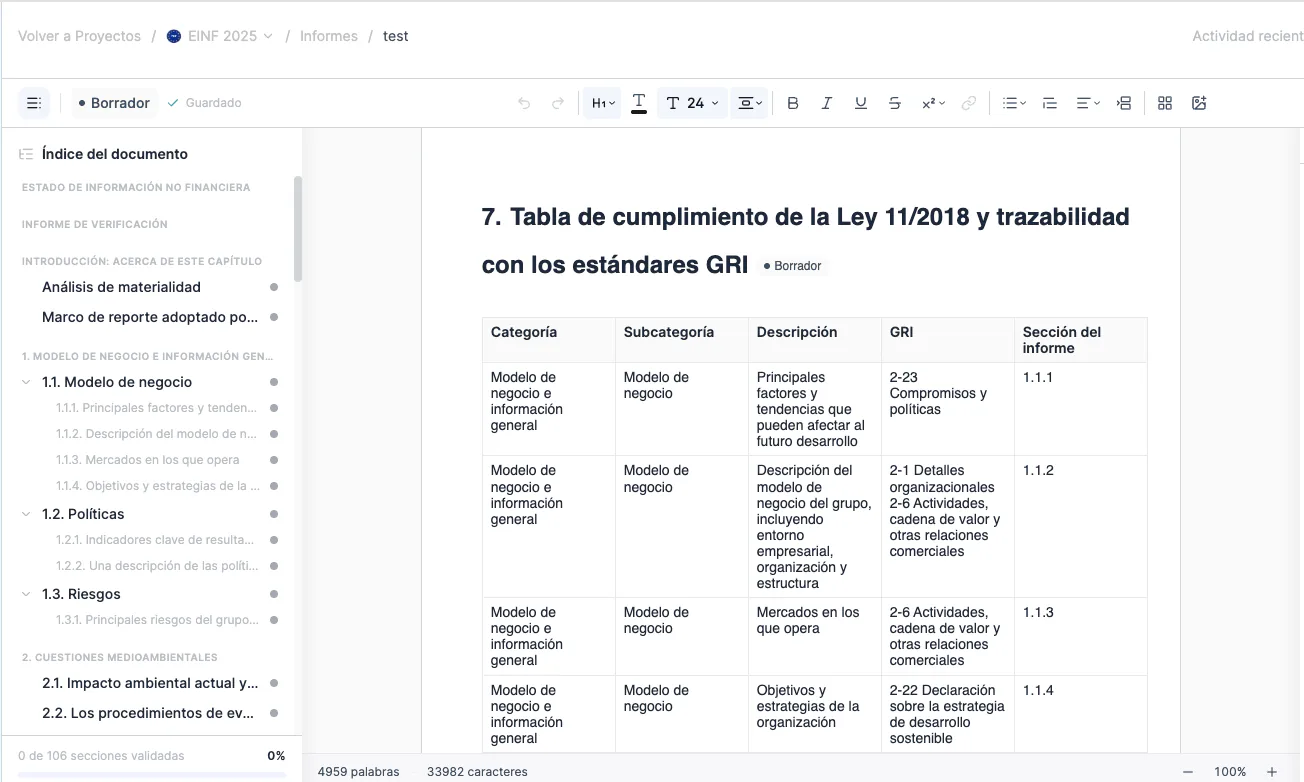
Task: Click the zoom out minus icon
Action: (x=1188, y=772)
